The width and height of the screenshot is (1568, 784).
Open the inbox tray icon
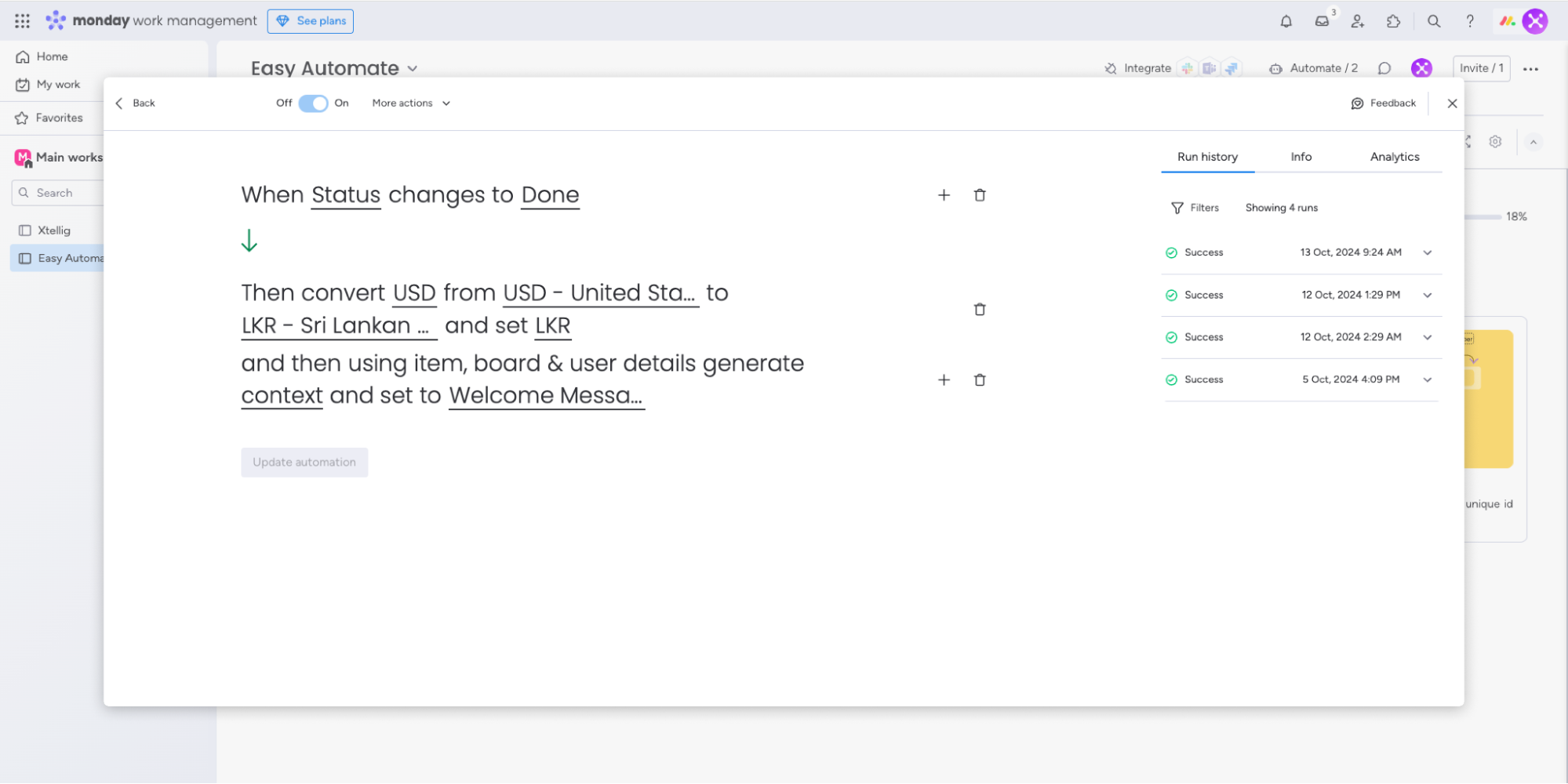(1322, 21)
